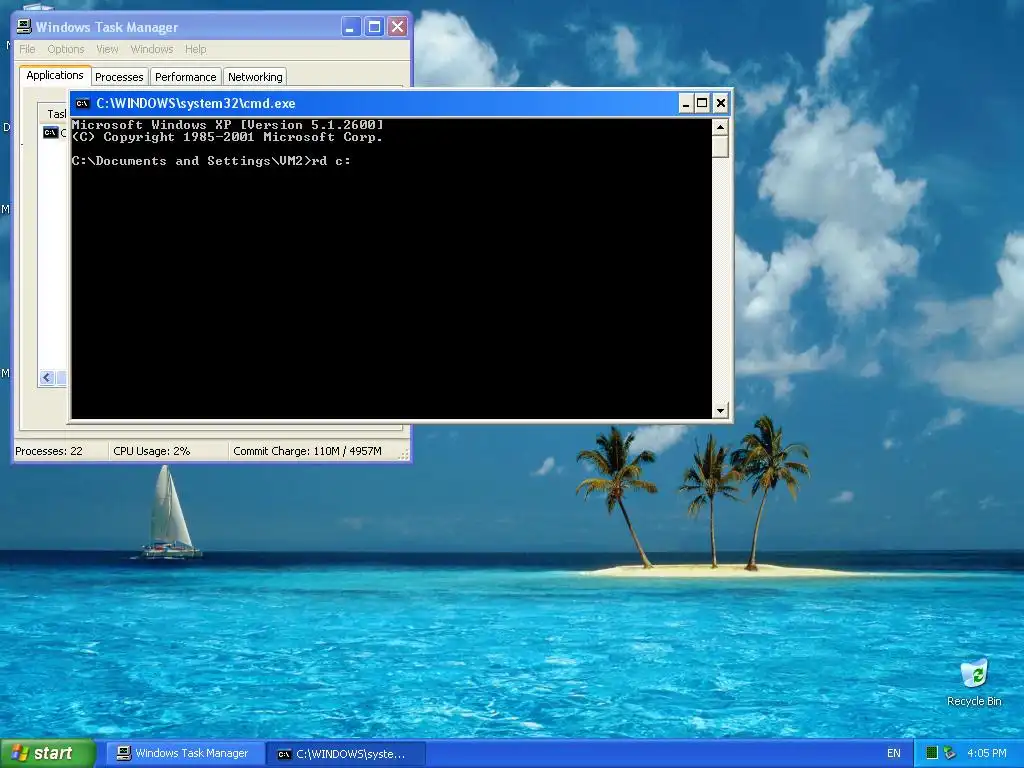
Task: Open the File menu in Task Manager
Action: [27, 49]
